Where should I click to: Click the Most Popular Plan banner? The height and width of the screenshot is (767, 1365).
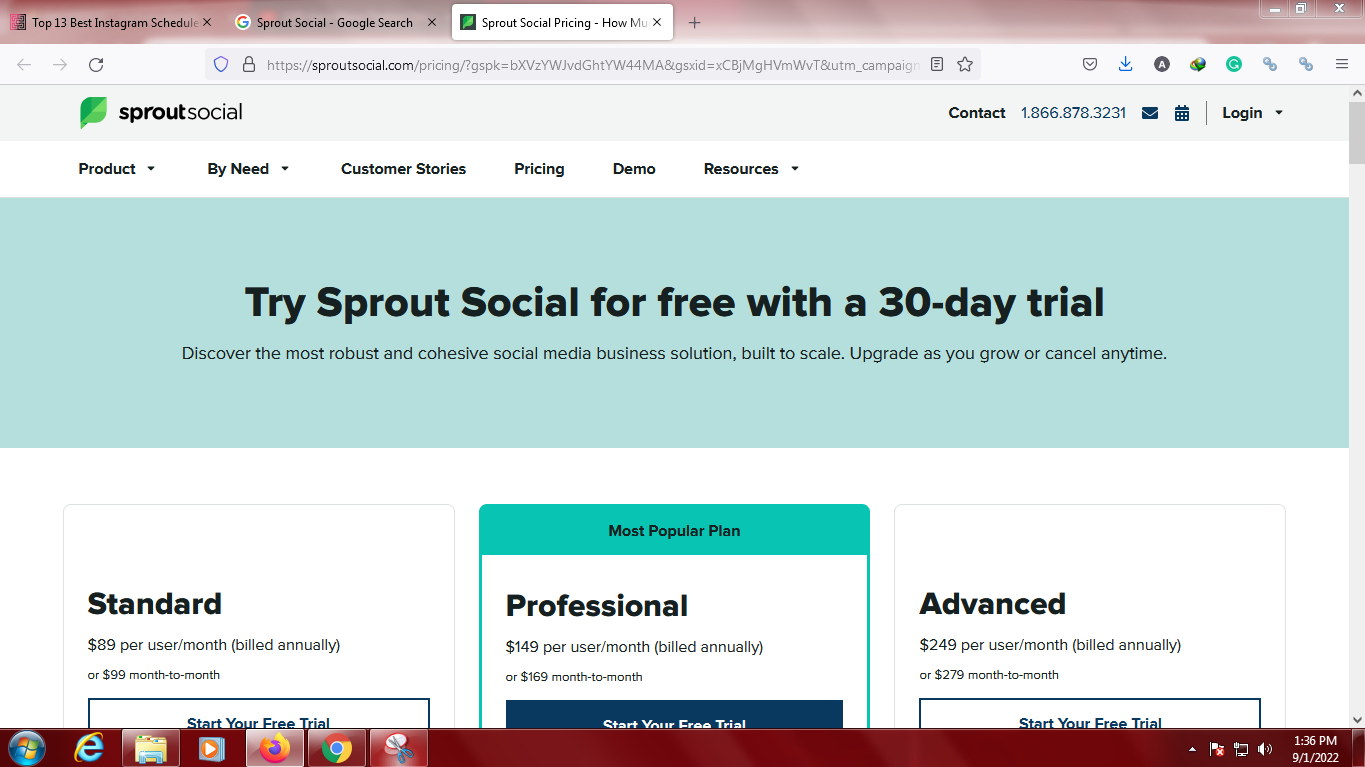tap(674, 530)
